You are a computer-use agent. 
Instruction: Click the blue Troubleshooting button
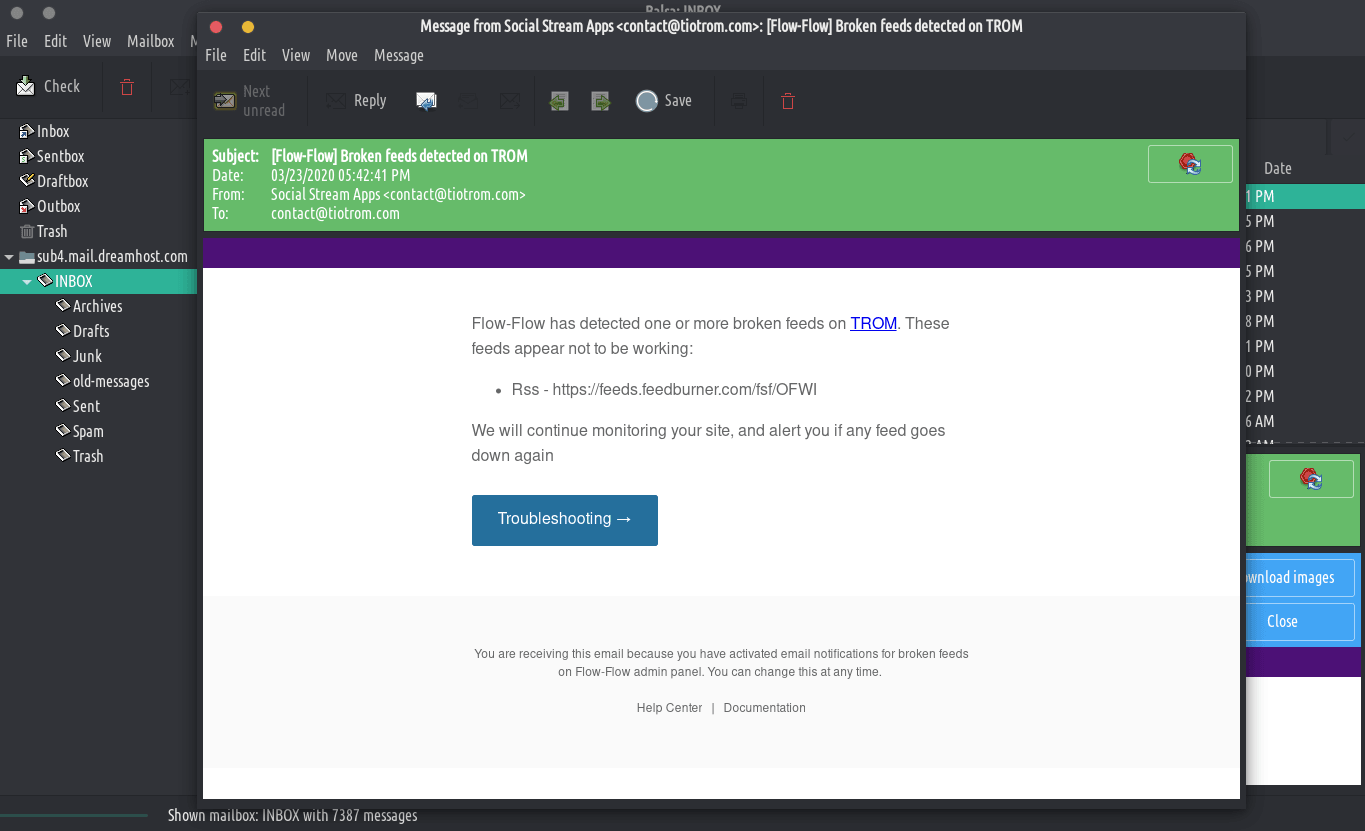click(x=564, y=520)
